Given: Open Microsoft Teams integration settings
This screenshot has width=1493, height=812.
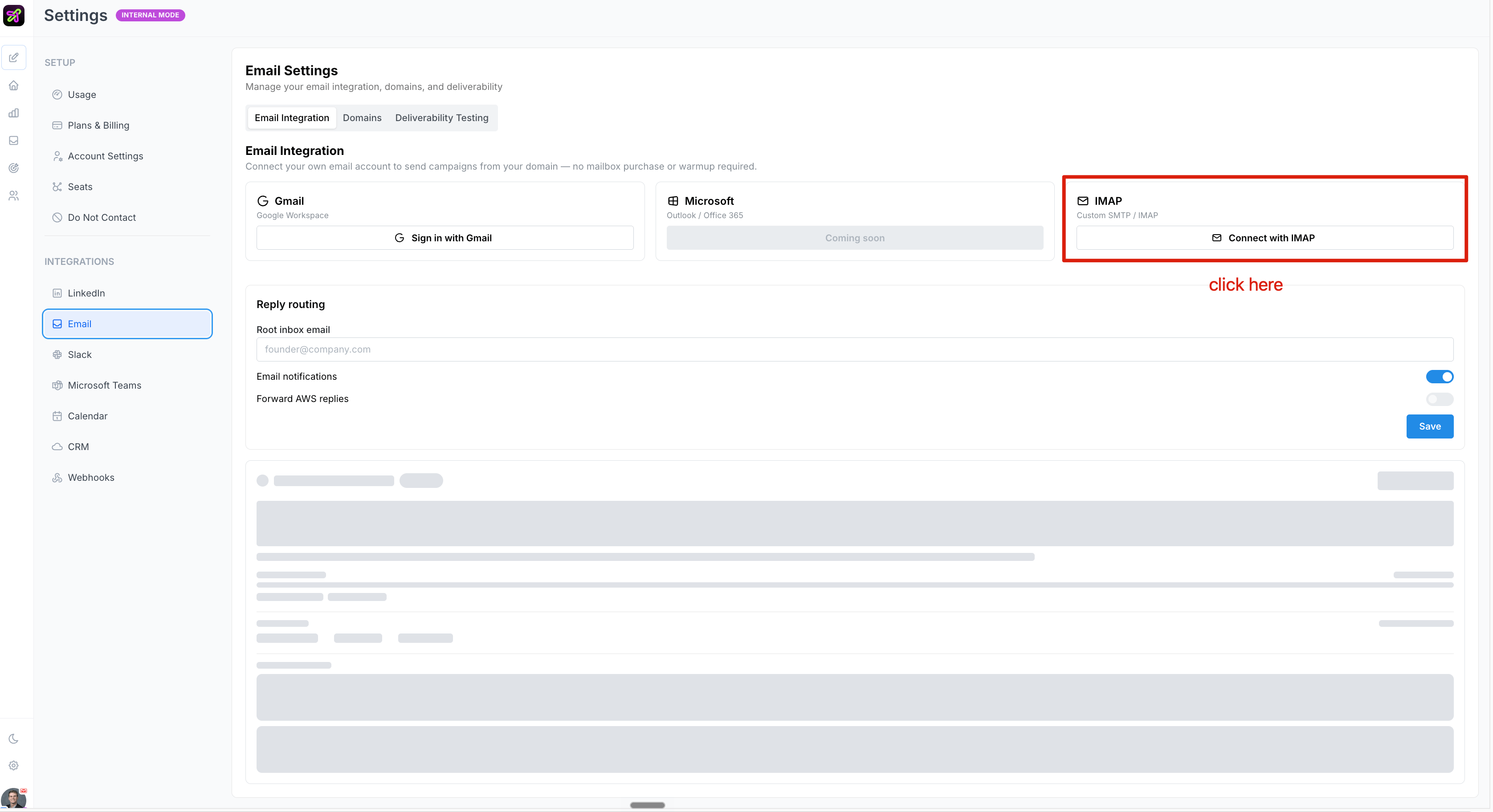Looking at the screenshot, I should [127, 385].
